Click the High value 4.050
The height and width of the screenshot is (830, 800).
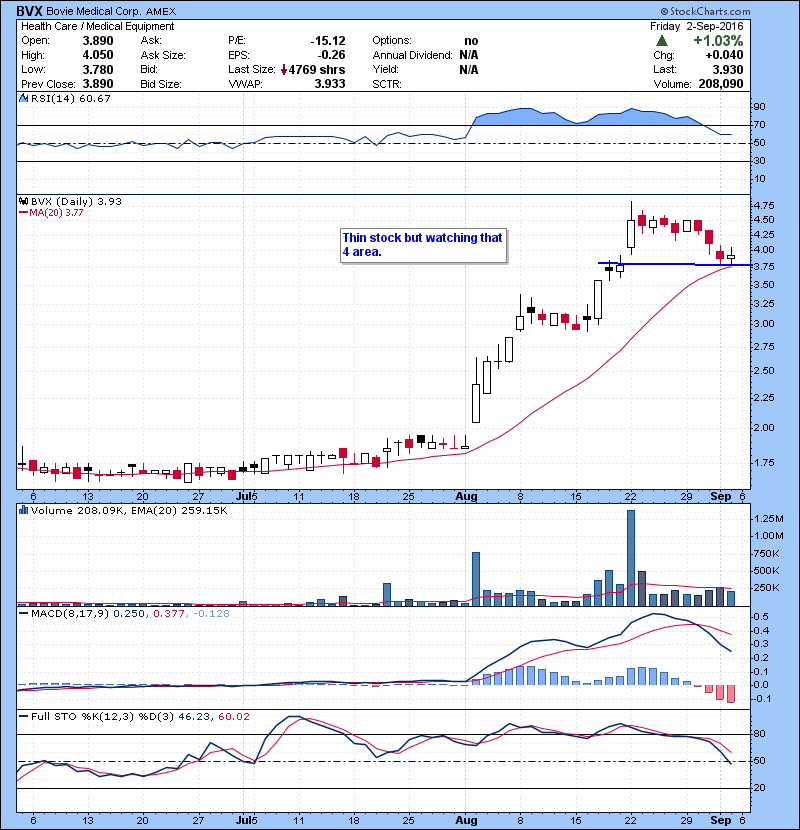[x=98, y=55]
